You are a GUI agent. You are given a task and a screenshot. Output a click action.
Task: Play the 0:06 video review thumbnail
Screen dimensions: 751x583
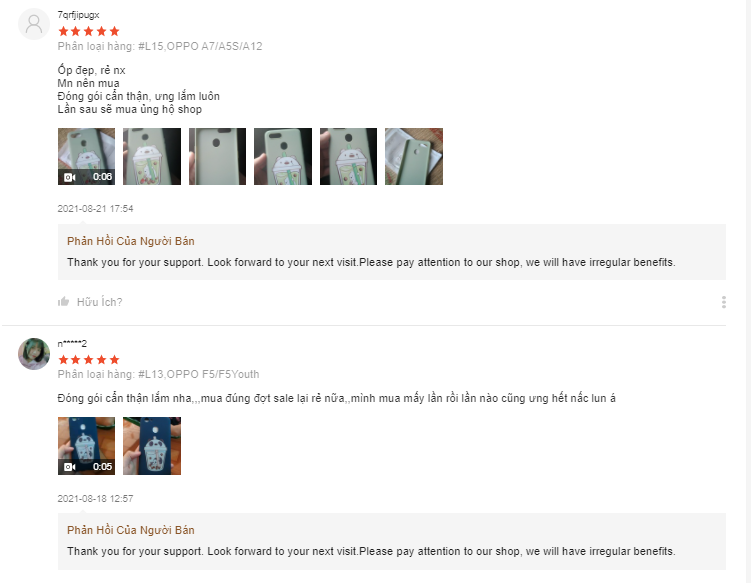pyautogui.click(x=86, y=156)
